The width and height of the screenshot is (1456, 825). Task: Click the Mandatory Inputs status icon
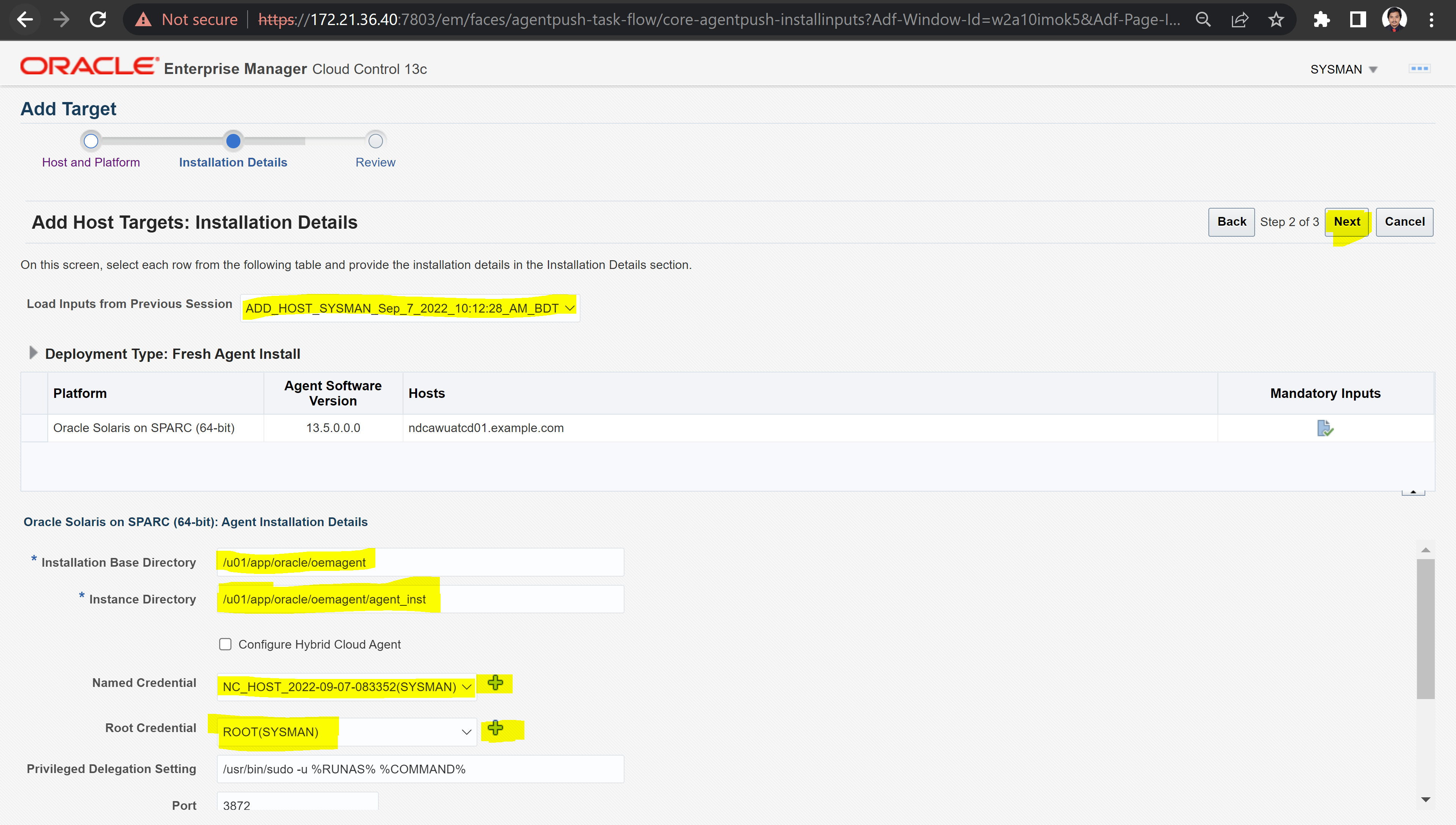coord(1325,428)
